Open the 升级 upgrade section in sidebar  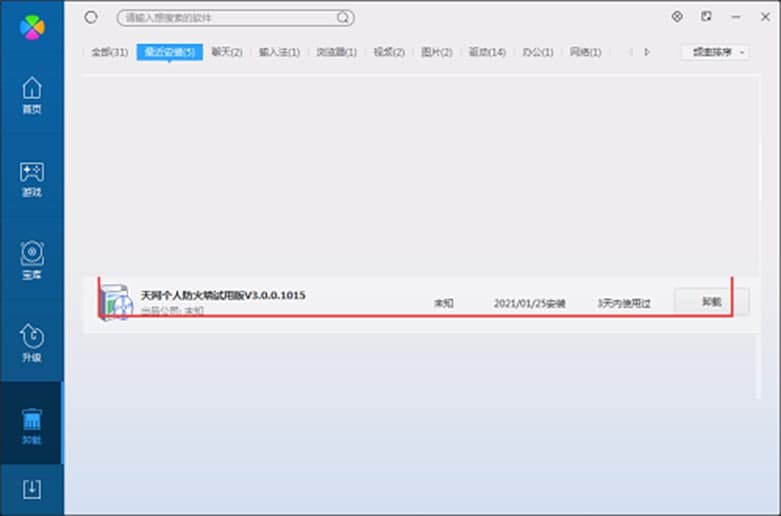[32, 343]
